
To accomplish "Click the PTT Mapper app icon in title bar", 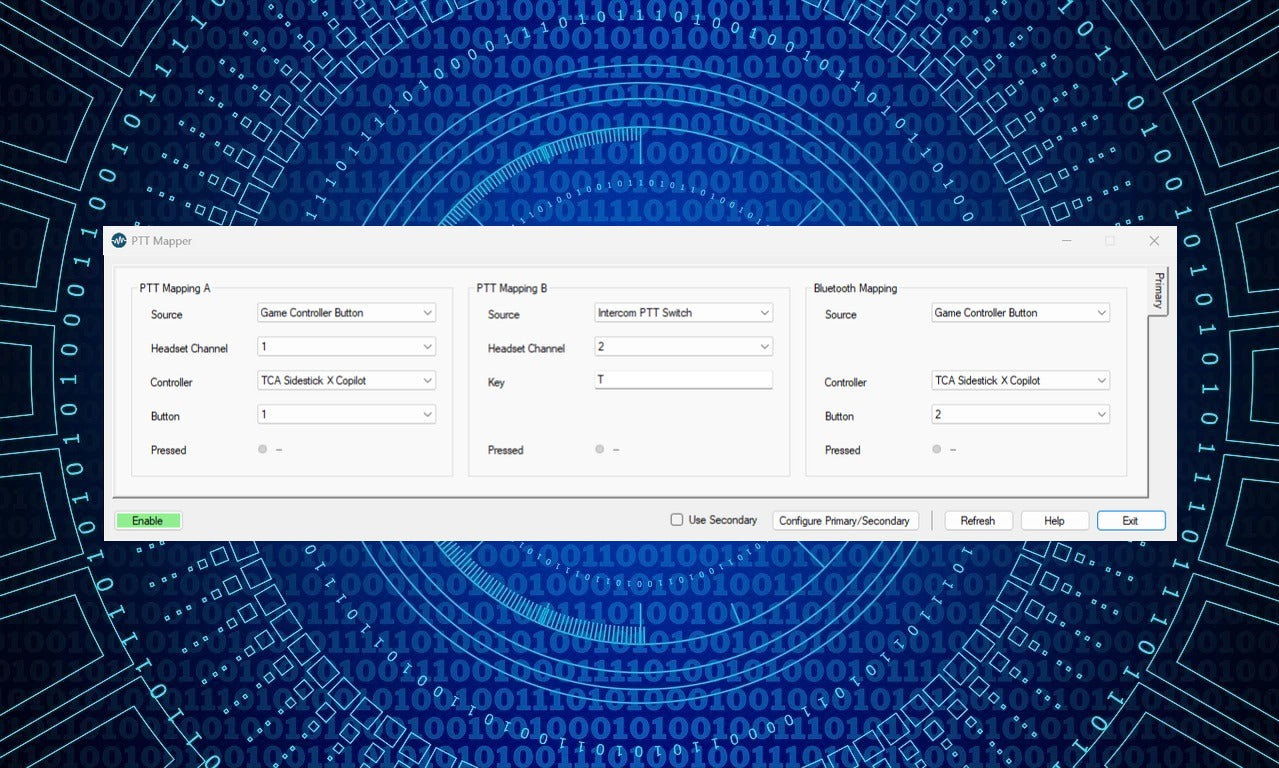I will (119, 241).
